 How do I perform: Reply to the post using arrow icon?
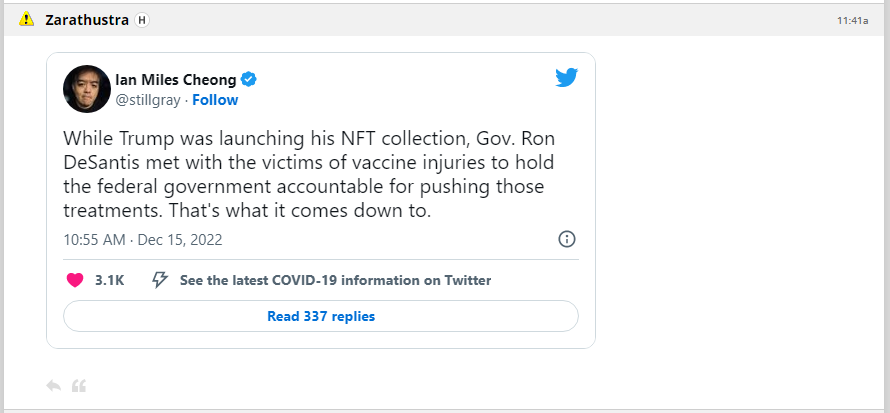54,386
